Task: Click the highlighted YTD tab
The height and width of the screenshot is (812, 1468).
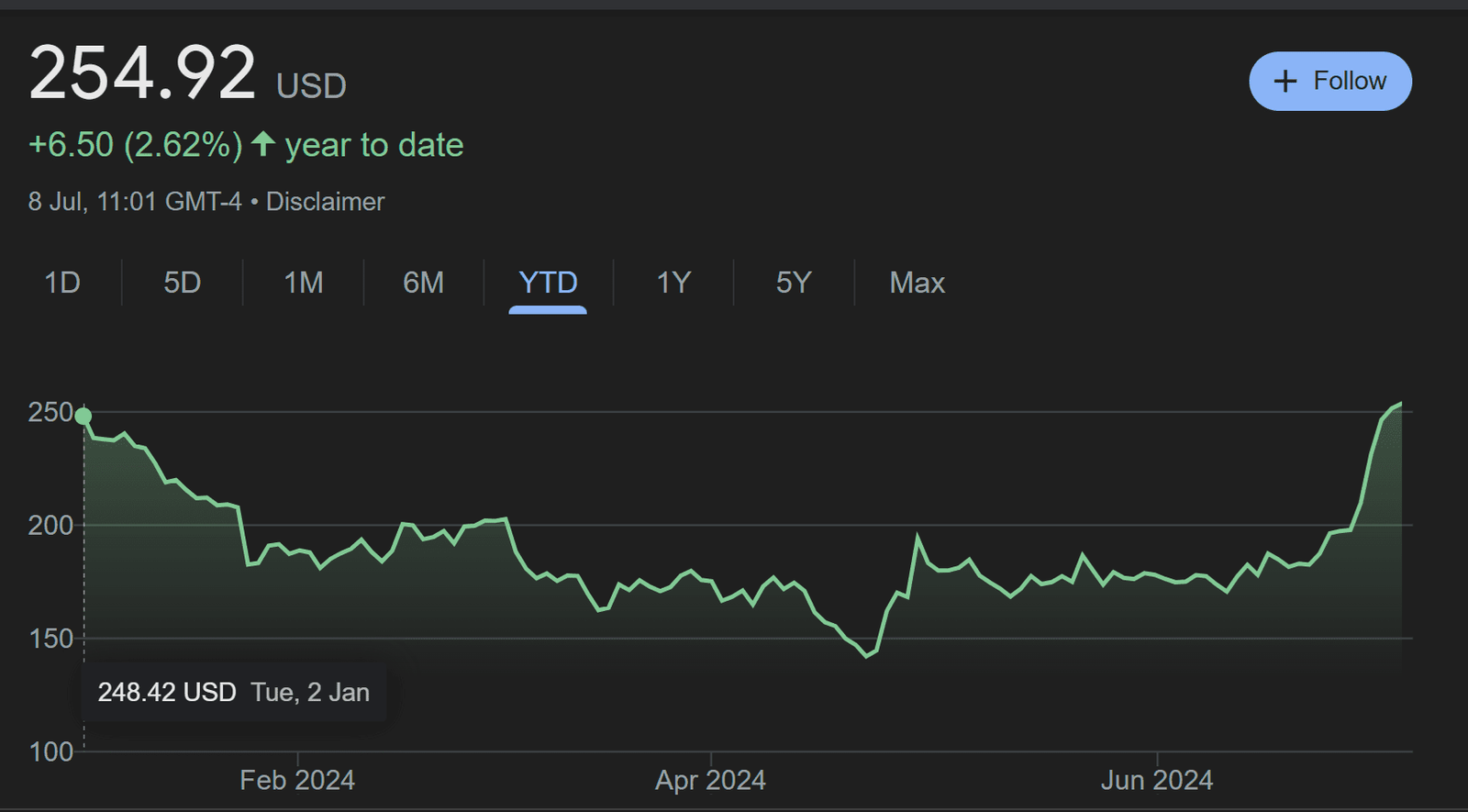Action: pos(548,283)
